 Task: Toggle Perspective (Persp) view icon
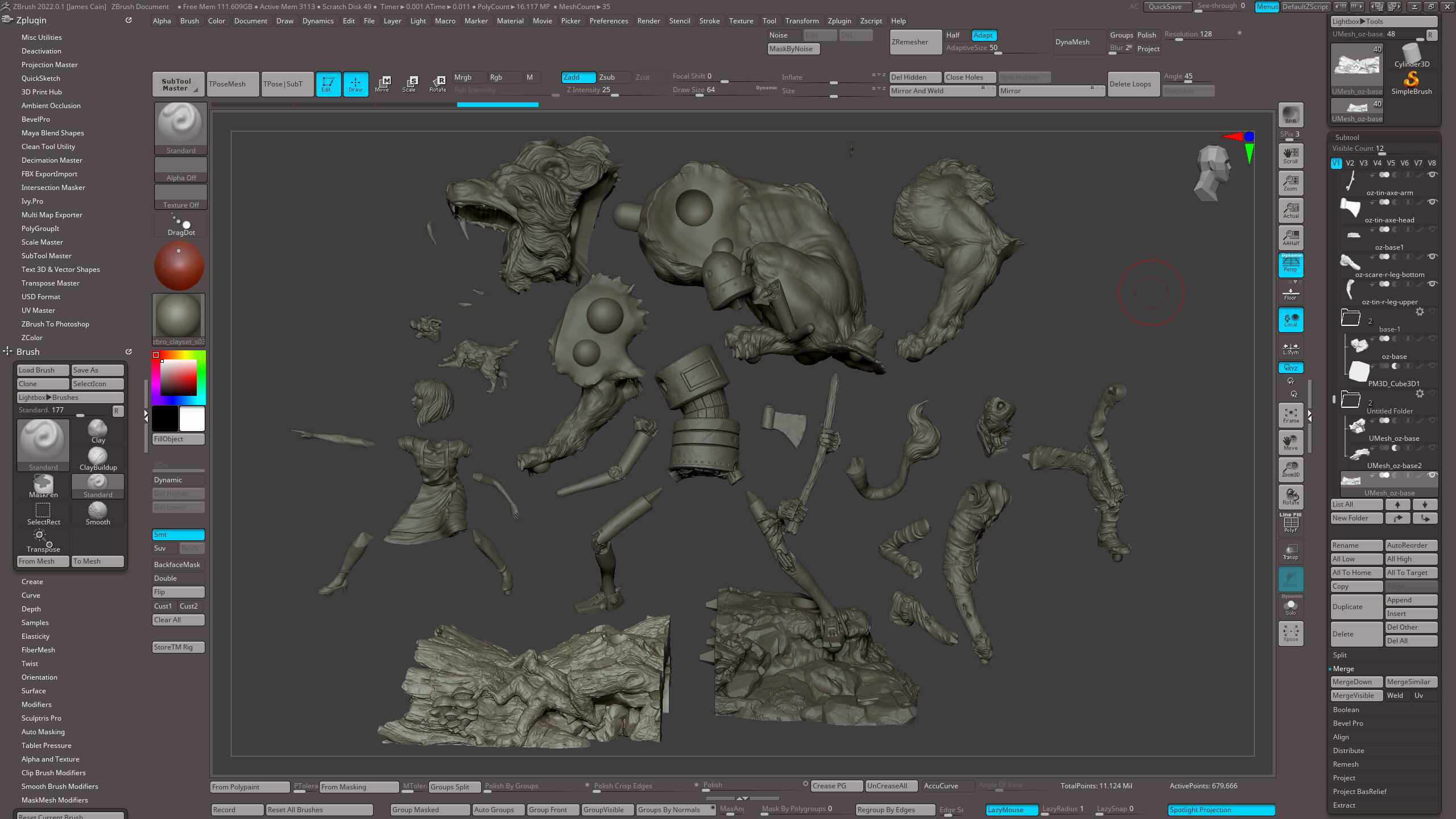pos(1290,265)
